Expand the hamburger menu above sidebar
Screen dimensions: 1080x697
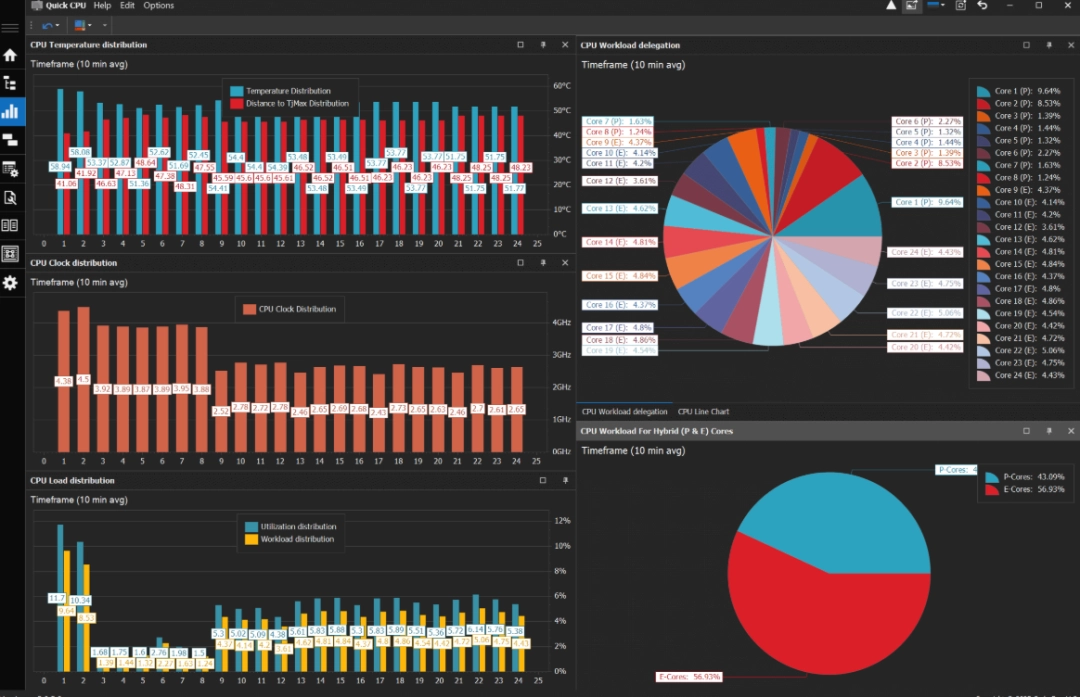10,26
